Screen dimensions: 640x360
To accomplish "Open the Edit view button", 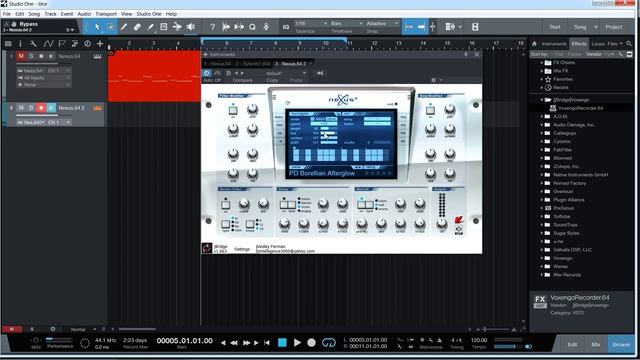I will 572,344.
